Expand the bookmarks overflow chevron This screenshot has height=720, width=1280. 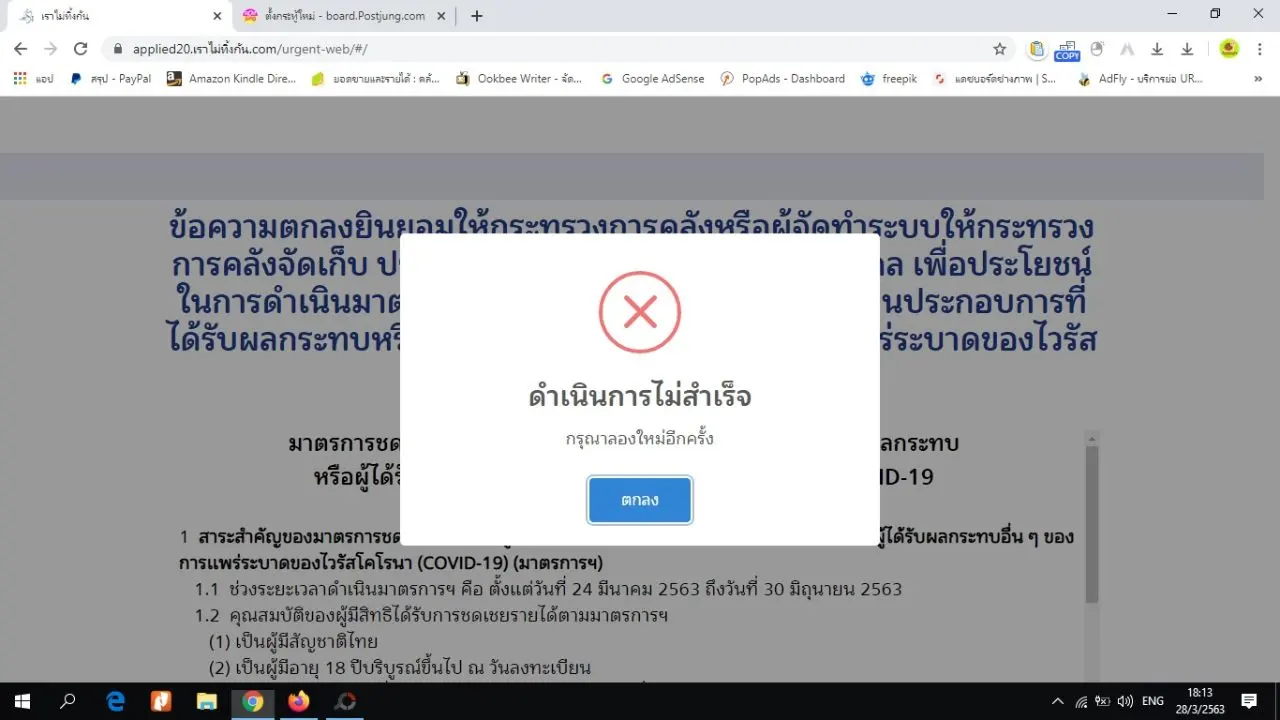click(x=1258, y=78)
